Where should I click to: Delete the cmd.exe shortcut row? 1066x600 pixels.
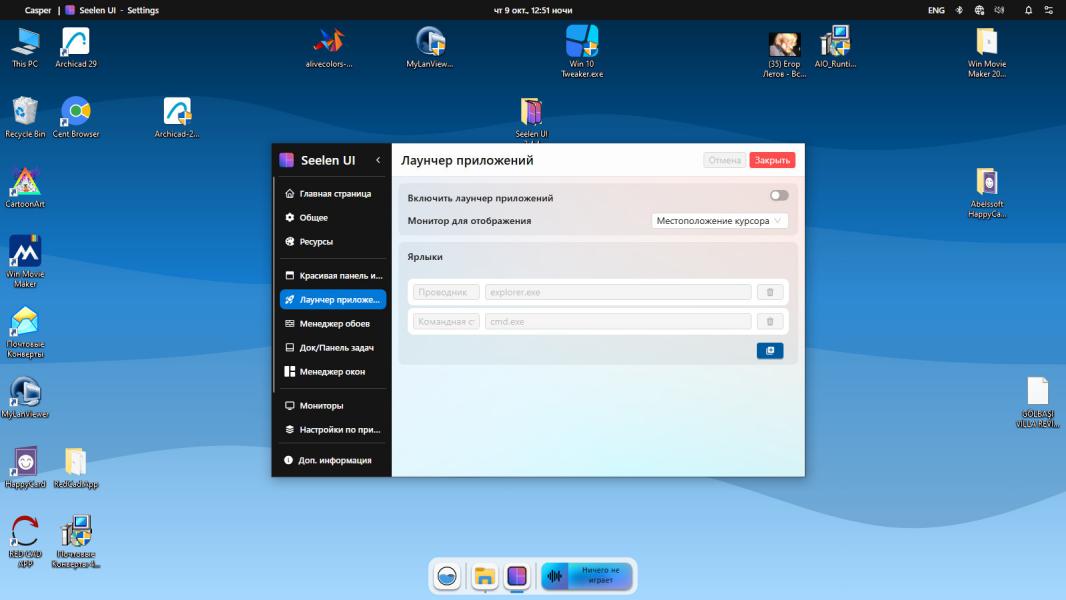pos(769,322)
